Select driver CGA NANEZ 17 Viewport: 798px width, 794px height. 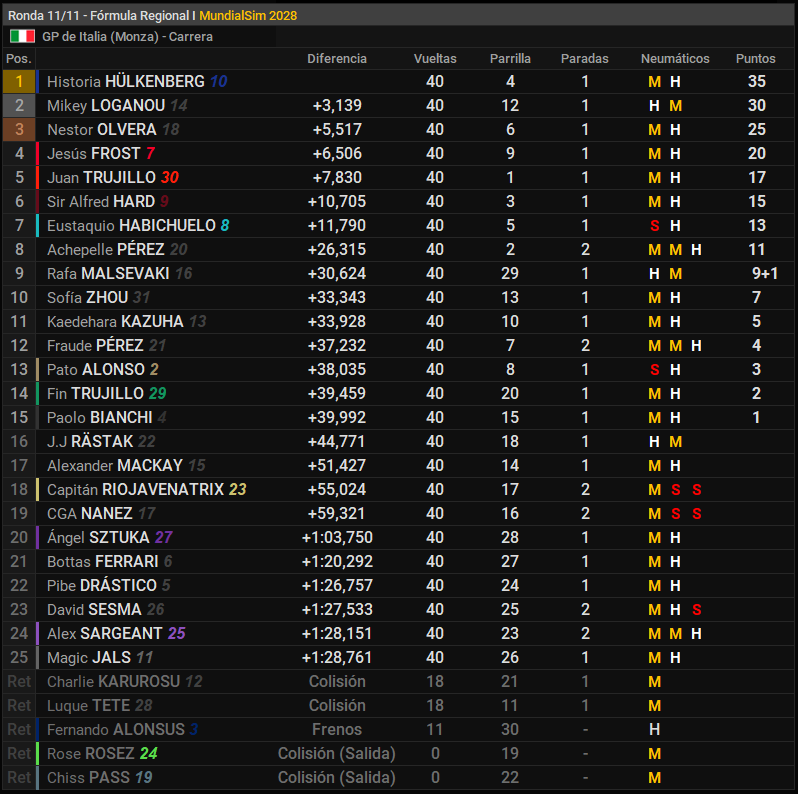[101, 513]
